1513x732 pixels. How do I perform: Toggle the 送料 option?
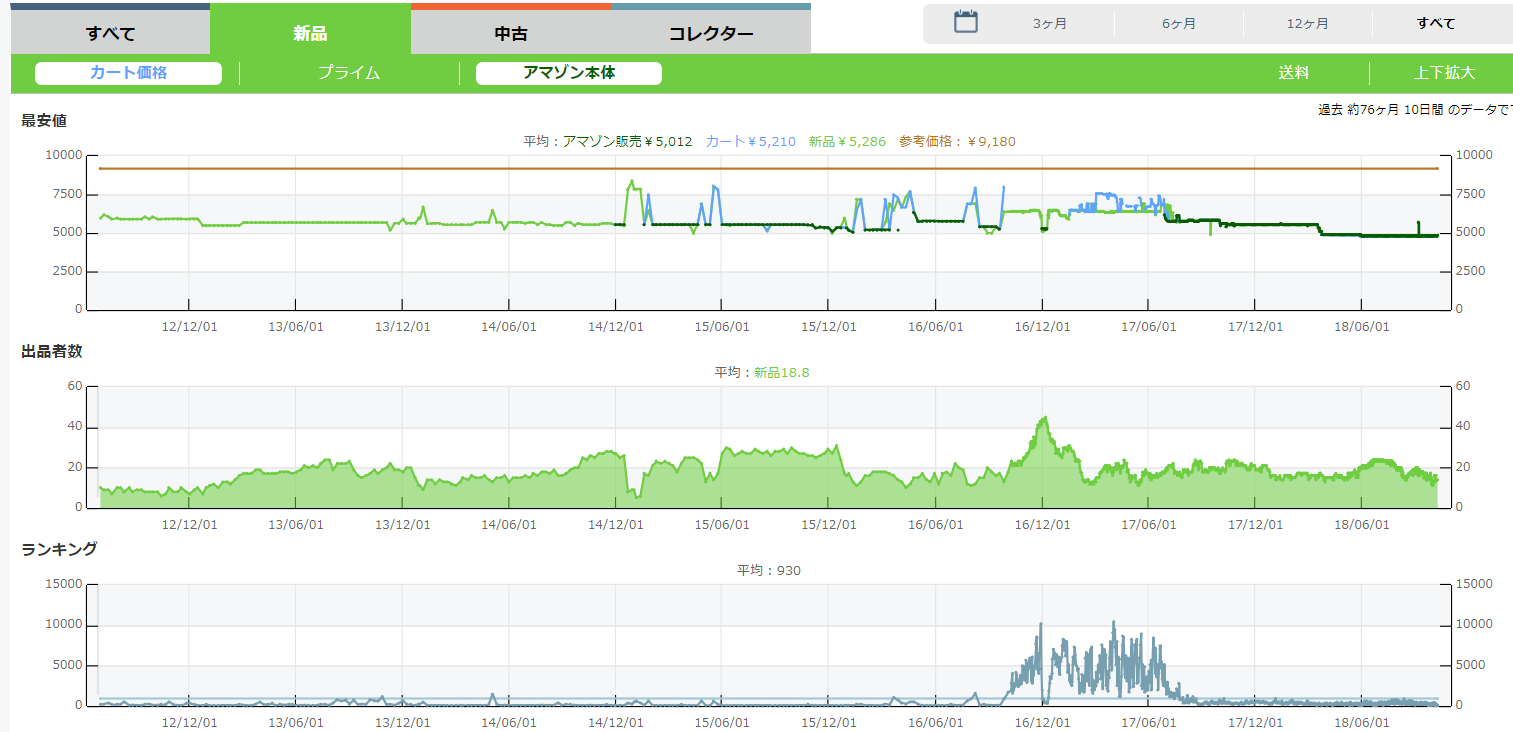point(1294,73)
